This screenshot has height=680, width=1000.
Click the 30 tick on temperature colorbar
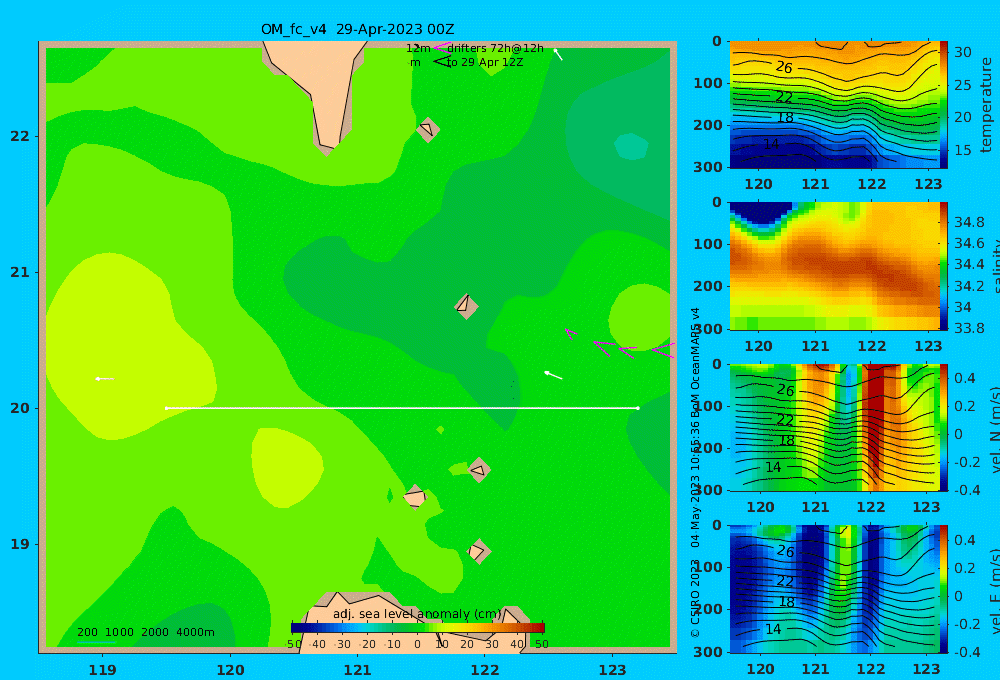tap(963, 52)
